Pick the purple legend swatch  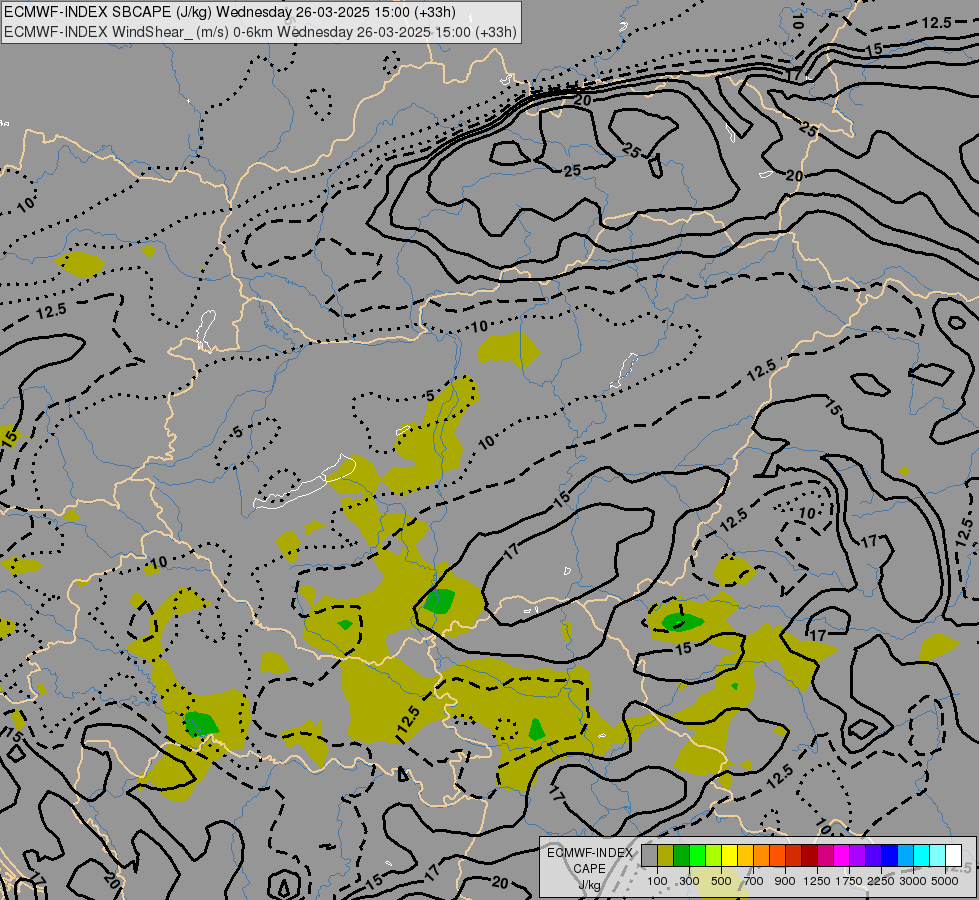point(857,855)
